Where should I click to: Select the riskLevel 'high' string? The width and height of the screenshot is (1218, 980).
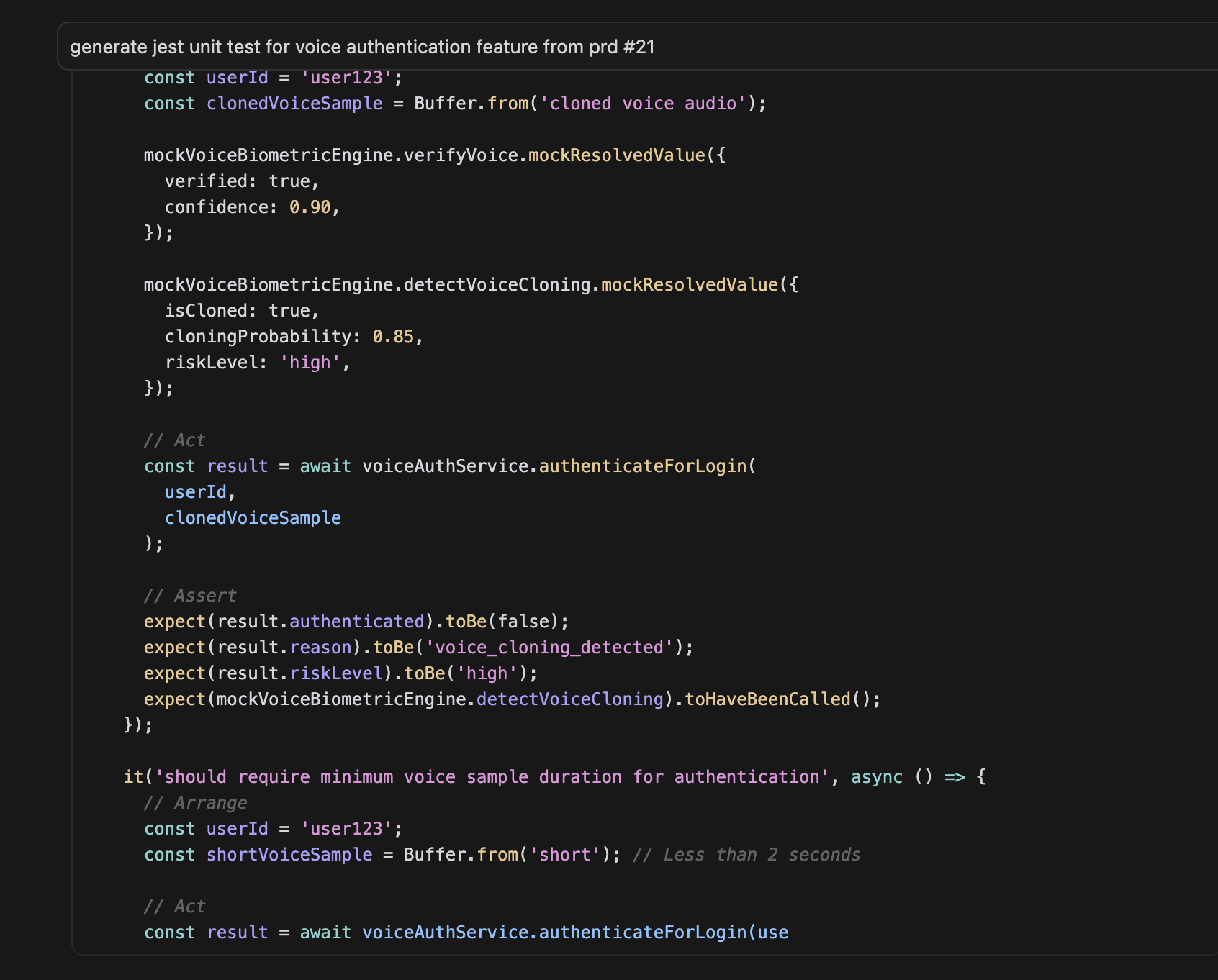(x=313, y=362)
